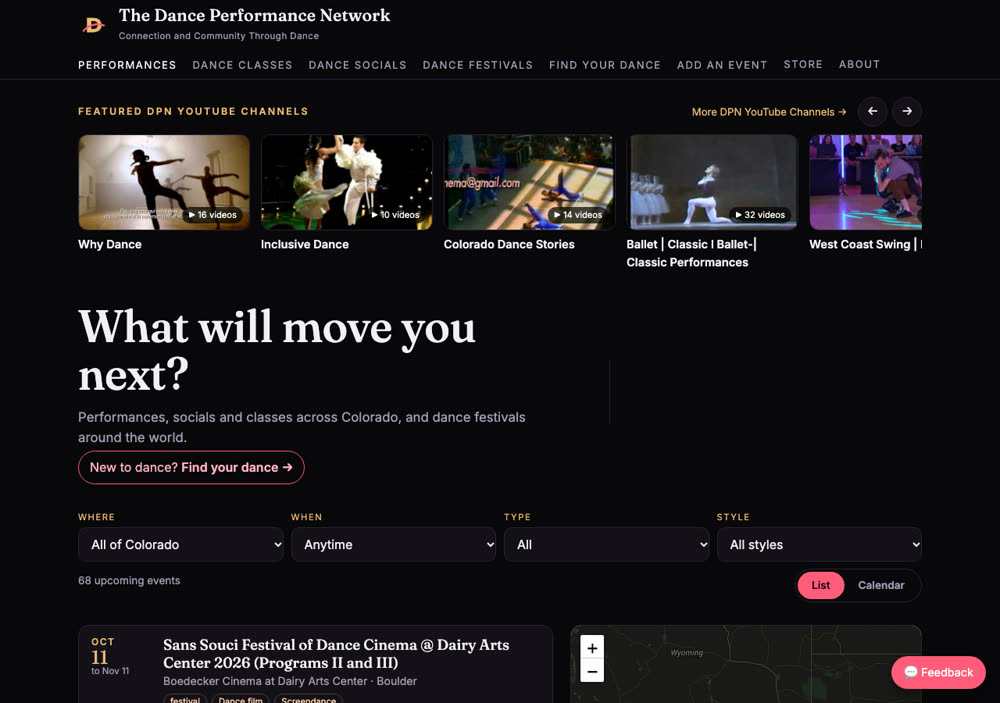Click the Why Dance channel title
1000x703 pixels.
click(110, 244)
